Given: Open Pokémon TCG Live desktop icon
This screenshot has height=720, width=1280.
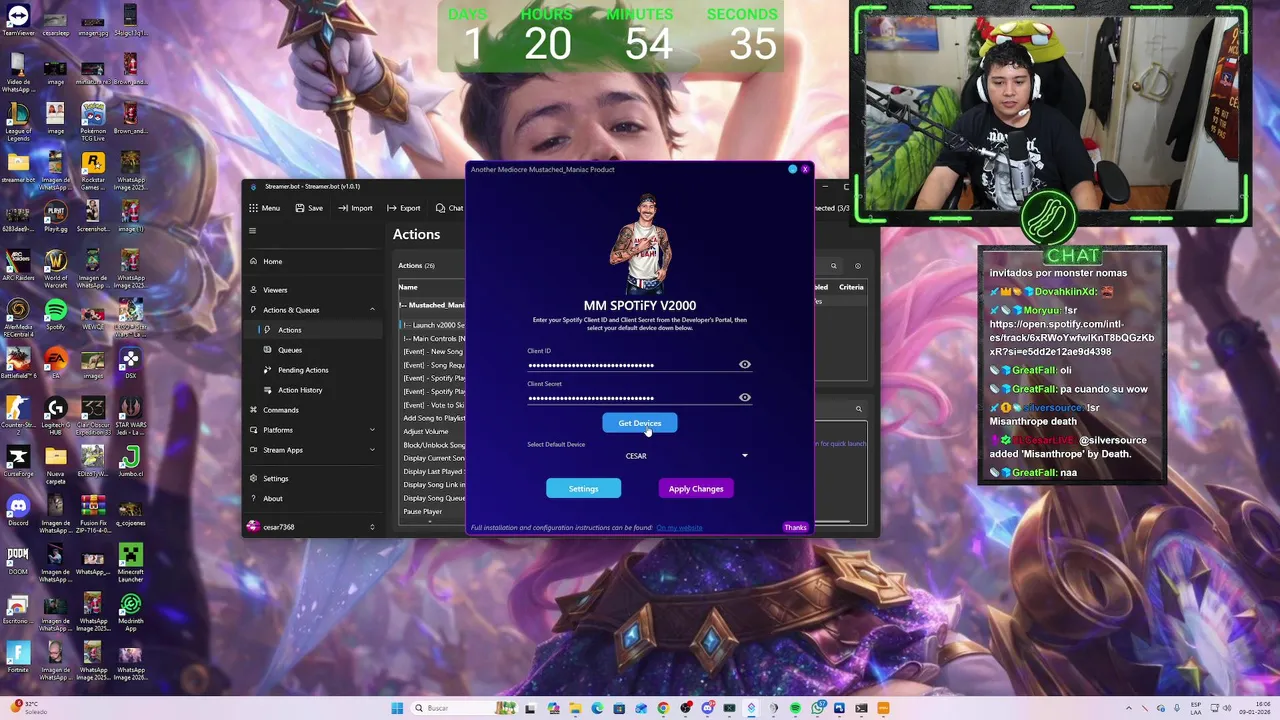Looking at the screenshot, I should (92, 120).
